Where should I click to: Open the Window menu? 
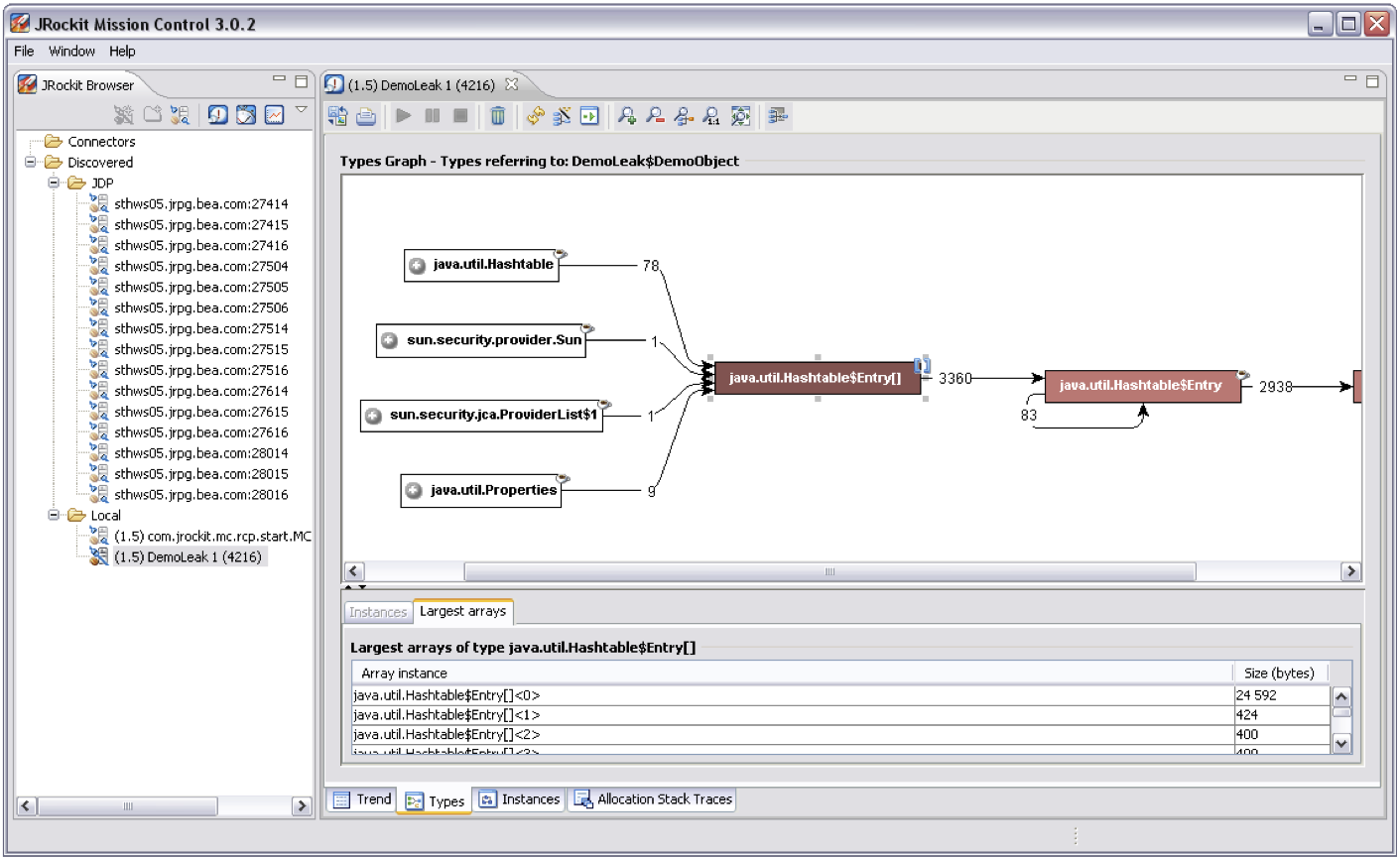click(71, 51)
